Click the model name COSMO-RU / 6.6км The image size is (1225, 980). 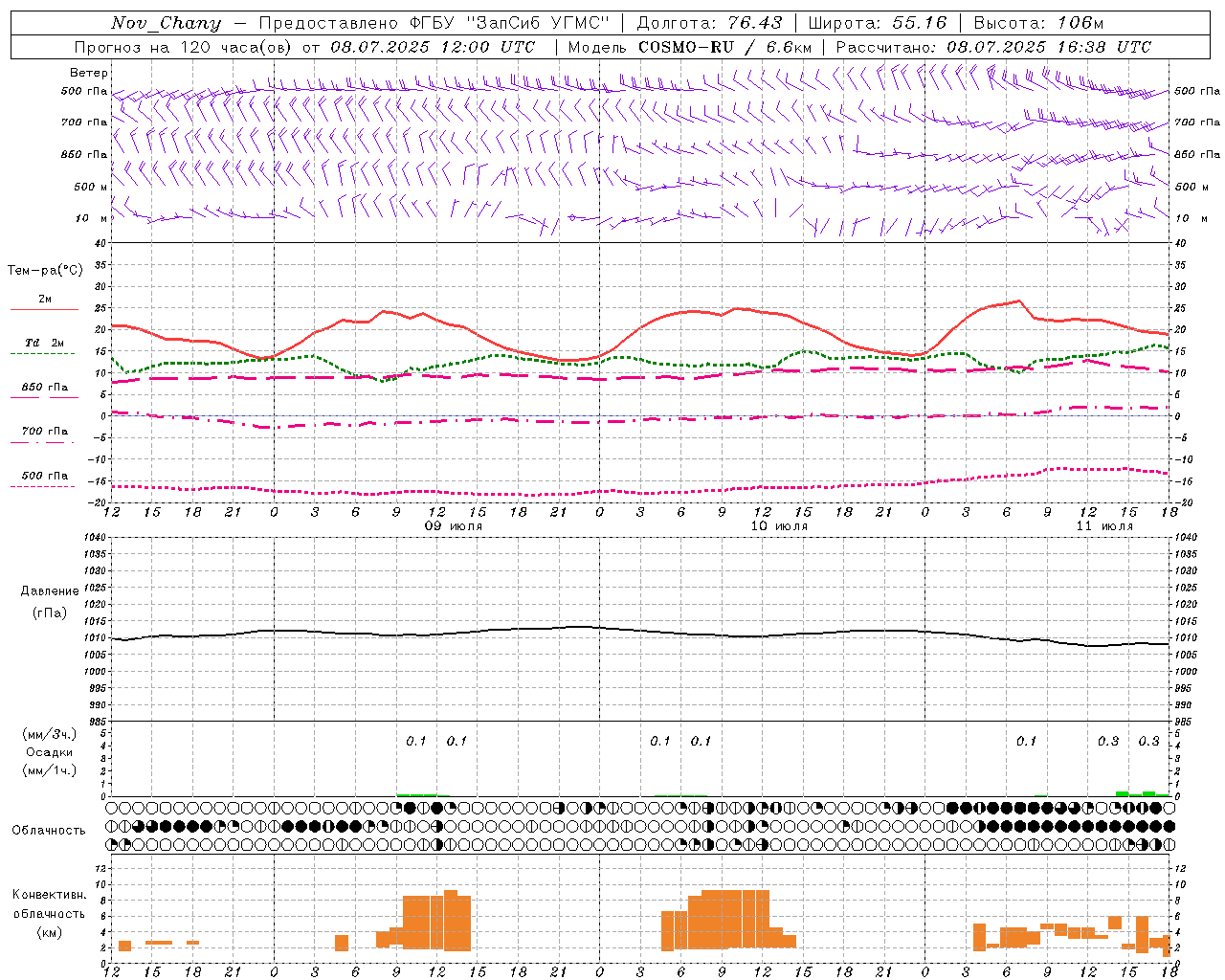[724, 47]
